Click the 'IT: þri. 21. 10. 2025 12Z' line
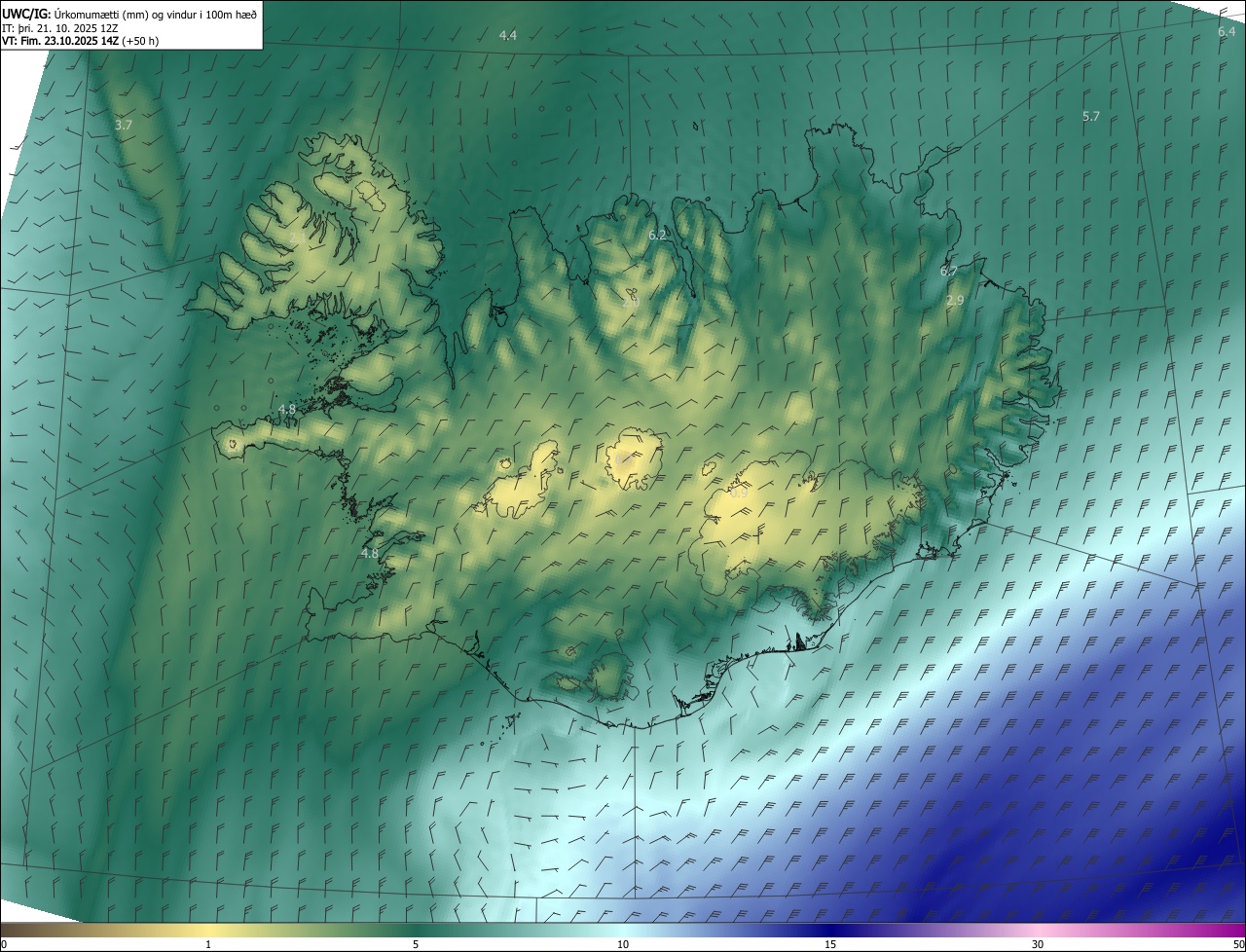This screenshot has width=1246, height=952. click(x=60, y=27)
